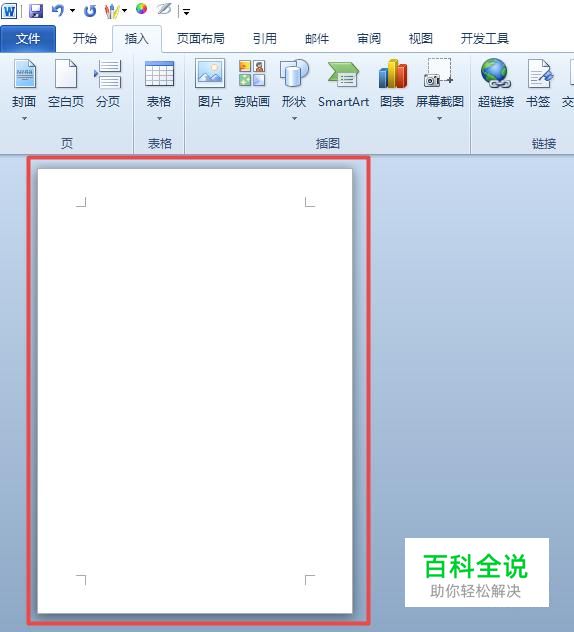Insert a SmartArt graphic

pos(343,83)
